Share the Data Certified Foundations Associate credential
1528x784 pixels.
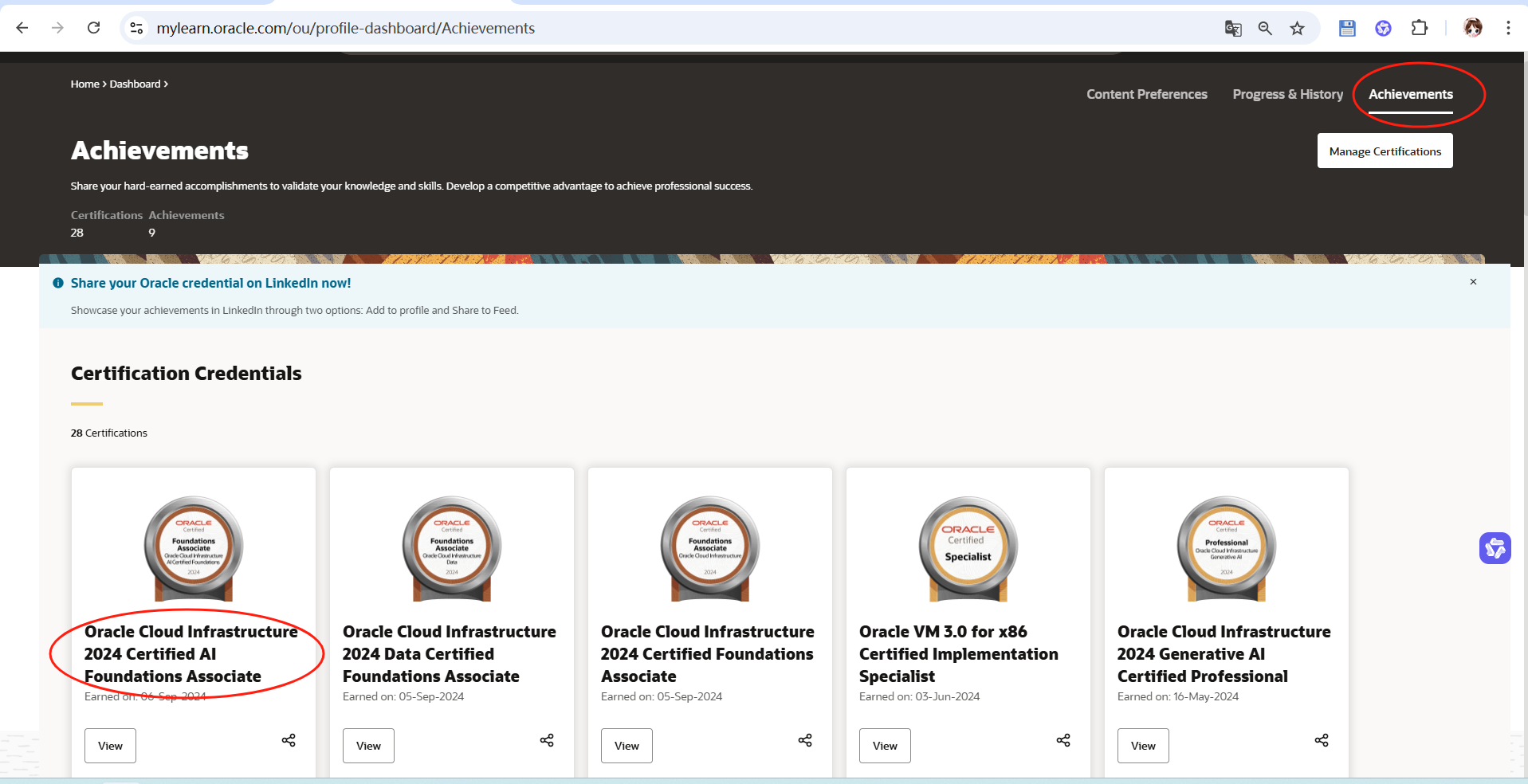[547, 740]
